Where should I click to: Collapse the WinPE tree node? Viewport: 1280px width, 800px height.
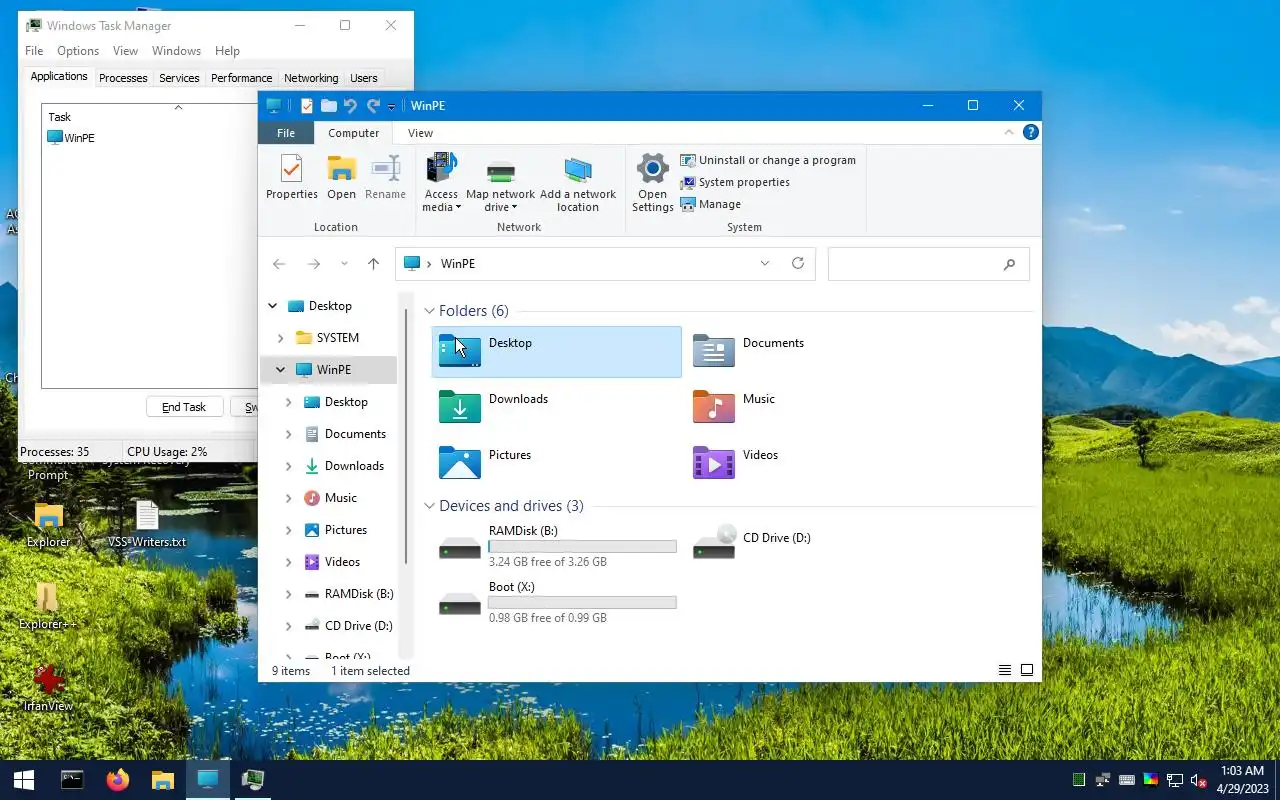280,370
